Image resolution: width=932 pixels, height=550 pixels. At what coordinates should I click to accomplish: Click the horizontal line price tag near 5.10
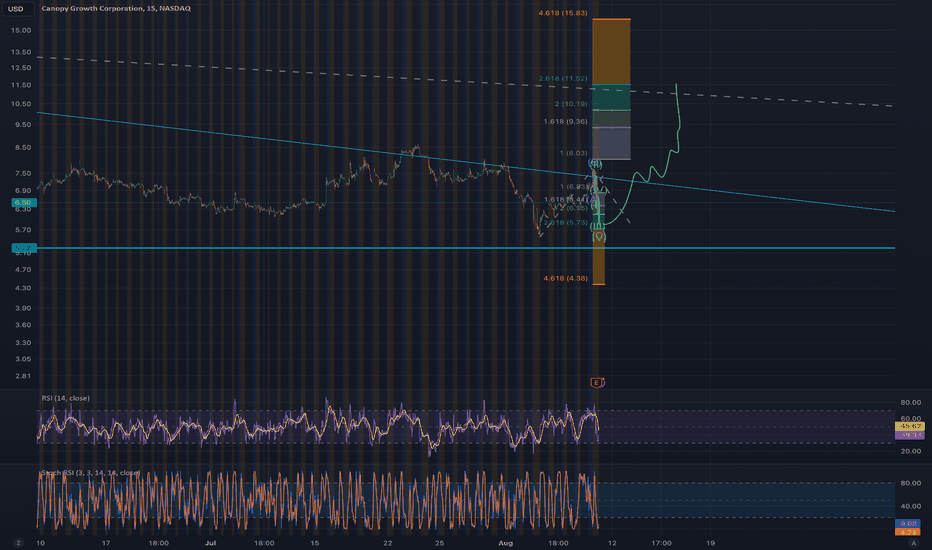(24, 248)
